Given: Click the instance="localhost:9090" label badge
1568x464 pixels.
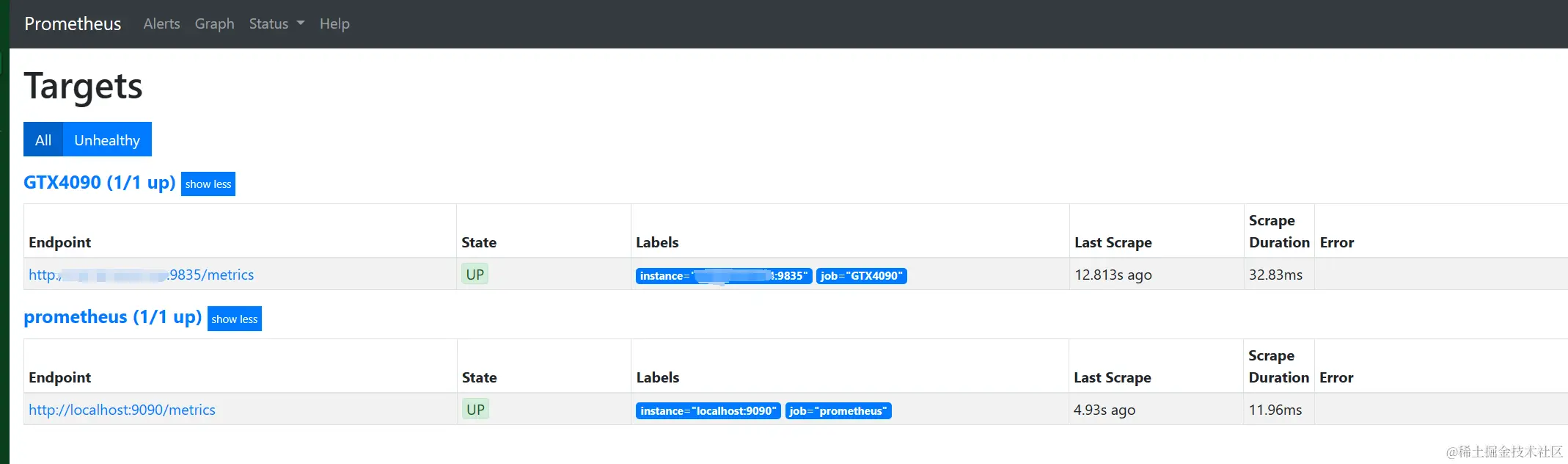Looking at the screenshot, I should 708,411.
